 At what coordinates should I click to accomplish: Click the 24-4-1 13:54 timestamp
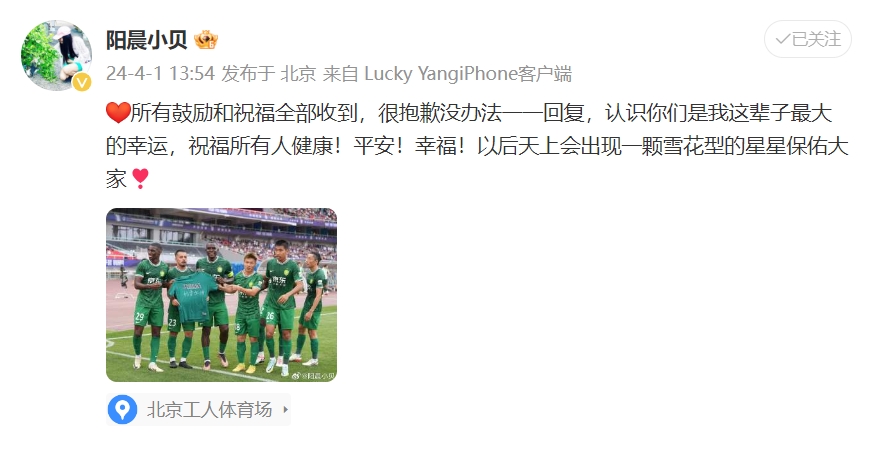tap(161, 74)
